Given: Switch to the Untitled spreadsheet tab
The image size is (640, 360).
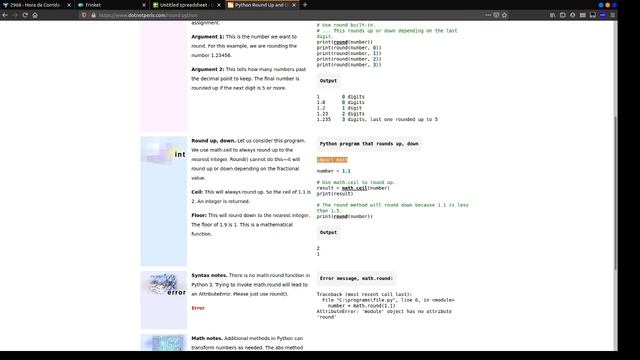Looking at the screenshot, I should 186,5.
